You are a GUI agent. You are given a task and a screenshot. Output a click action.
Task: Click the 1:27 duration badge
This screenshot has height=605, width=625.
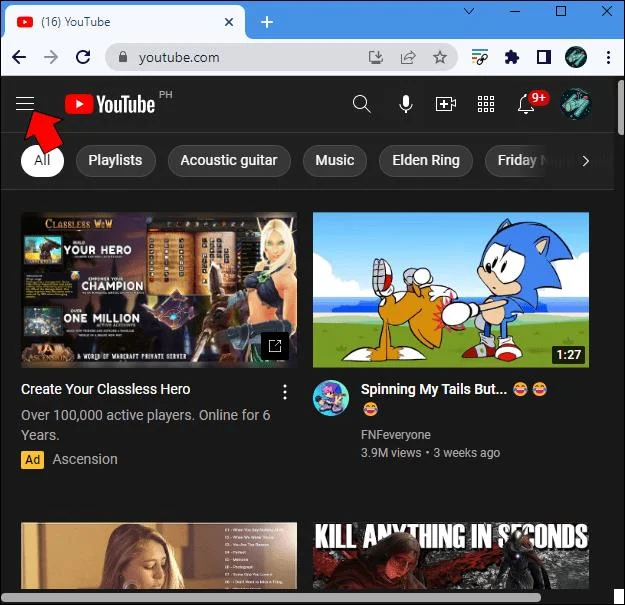click(x=568, y=354)
